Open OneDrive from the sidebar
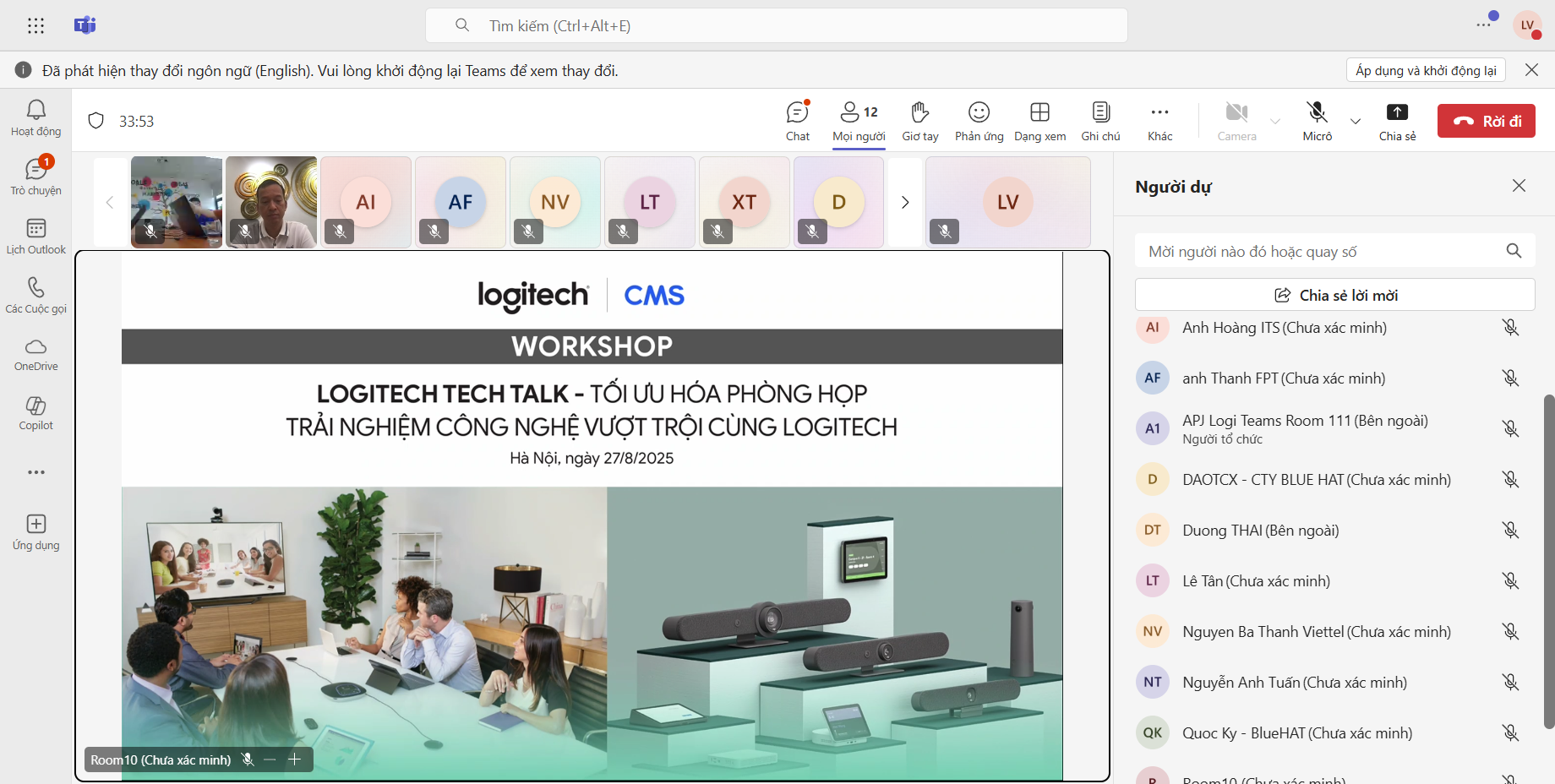 pos(35,354)
